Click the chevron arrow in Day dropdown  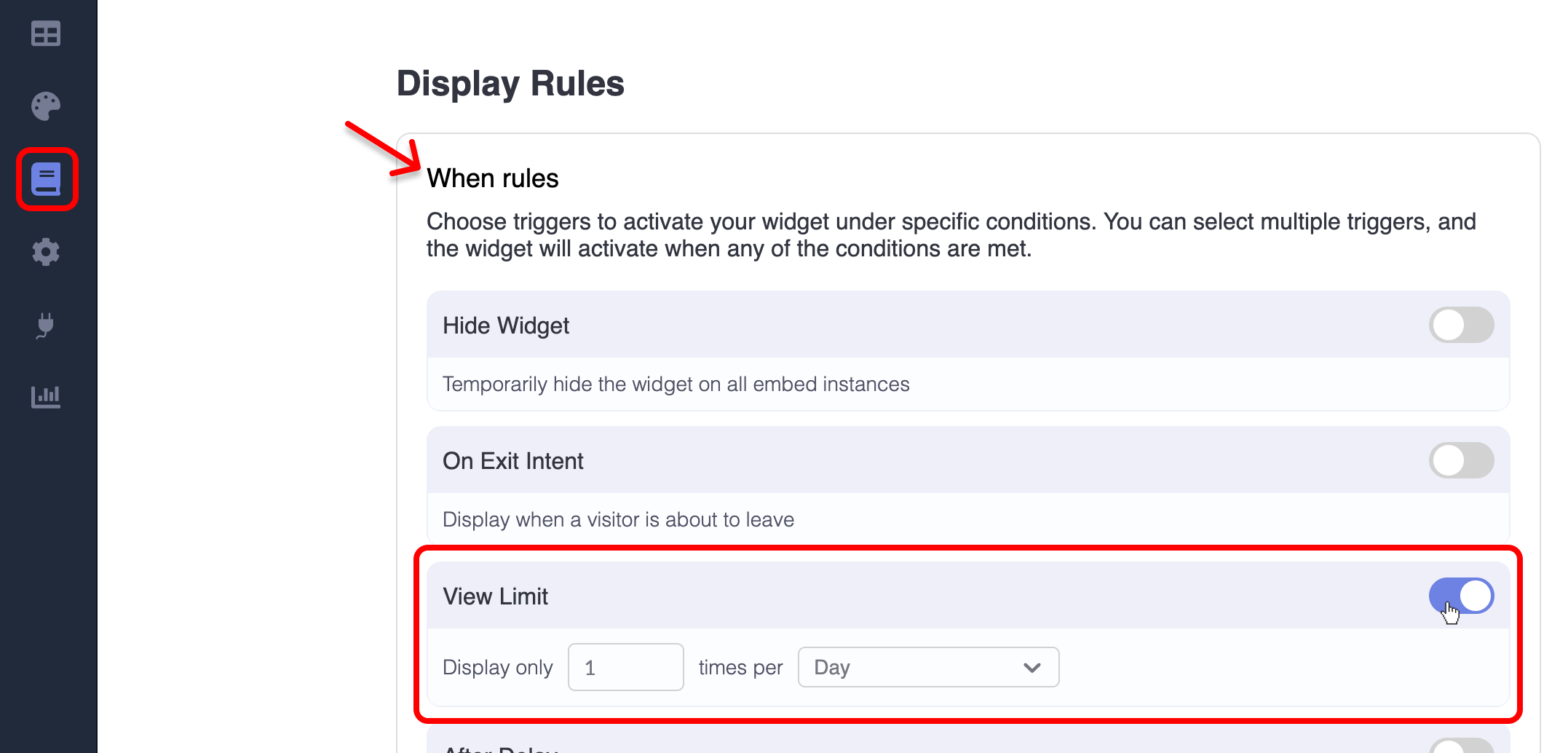tap(1032, 667)
